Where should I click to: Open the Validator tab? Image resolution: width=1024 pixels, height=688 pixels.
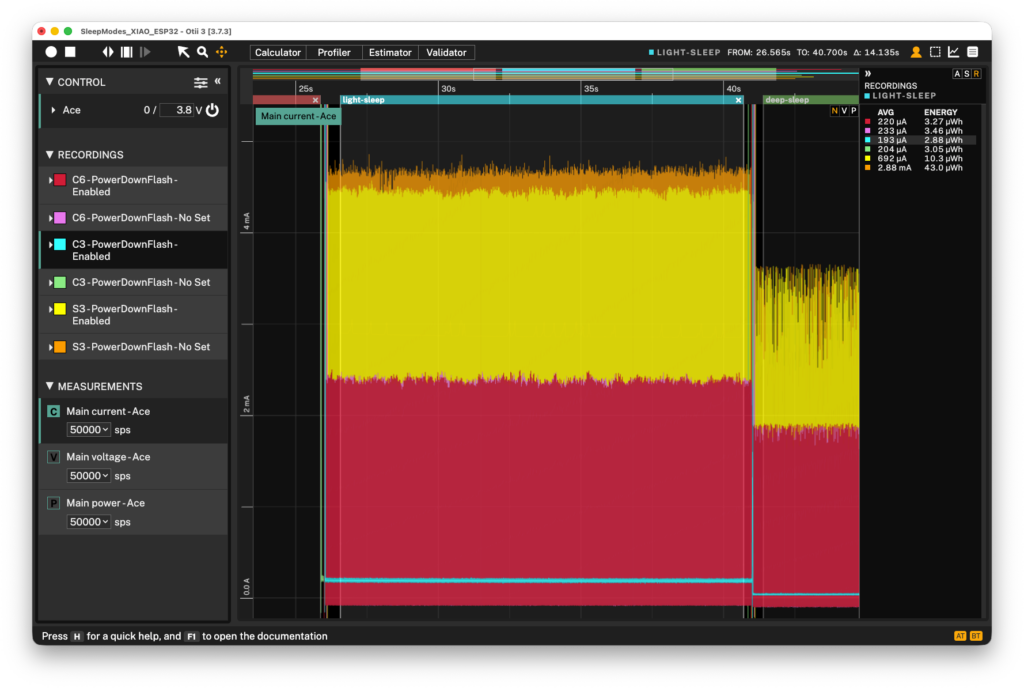446,52
